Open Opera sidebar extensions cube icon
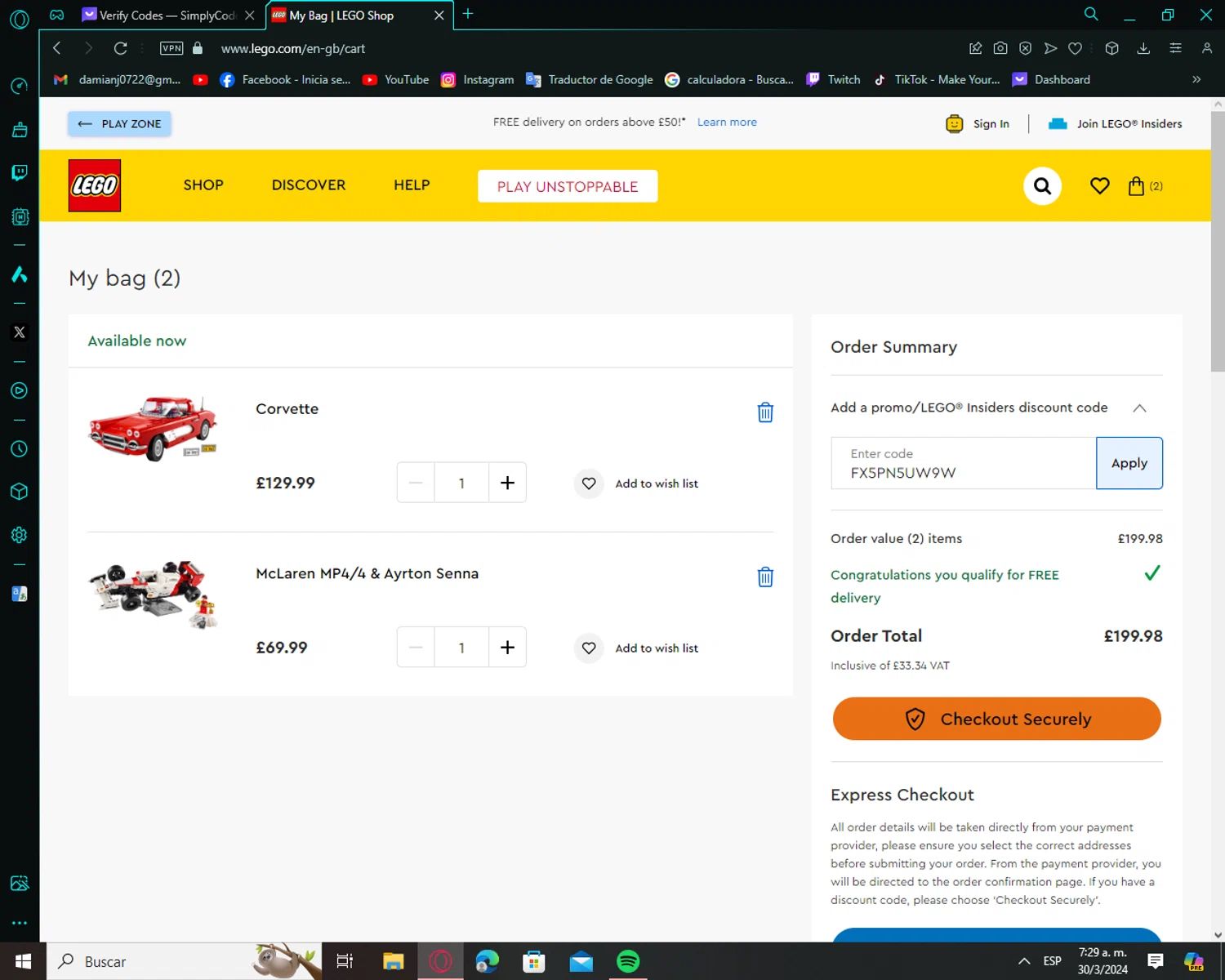 20,492
